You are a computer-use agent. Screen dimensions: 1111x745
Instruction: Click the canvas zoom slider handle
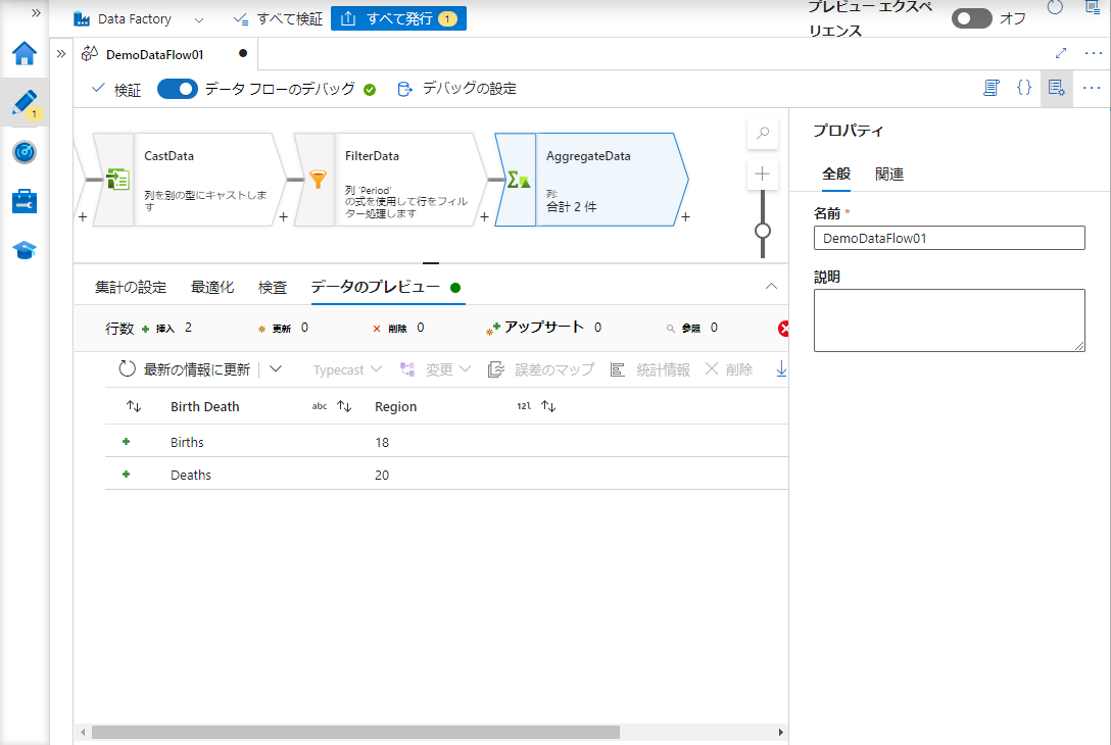pyautogui.click(x=763, y=230)
